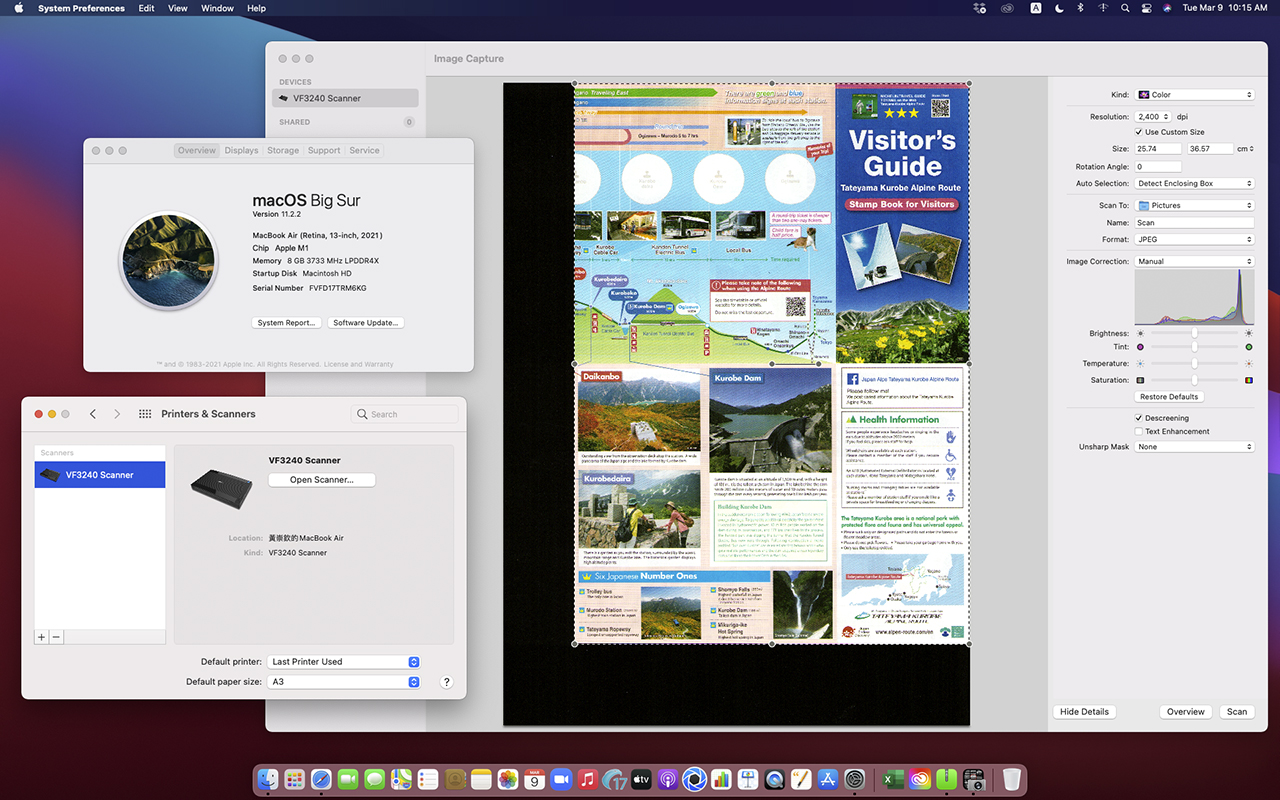Click the plus button to add a scanner
The height and width of the screenshot is (800, 1280).
[42, 637]
